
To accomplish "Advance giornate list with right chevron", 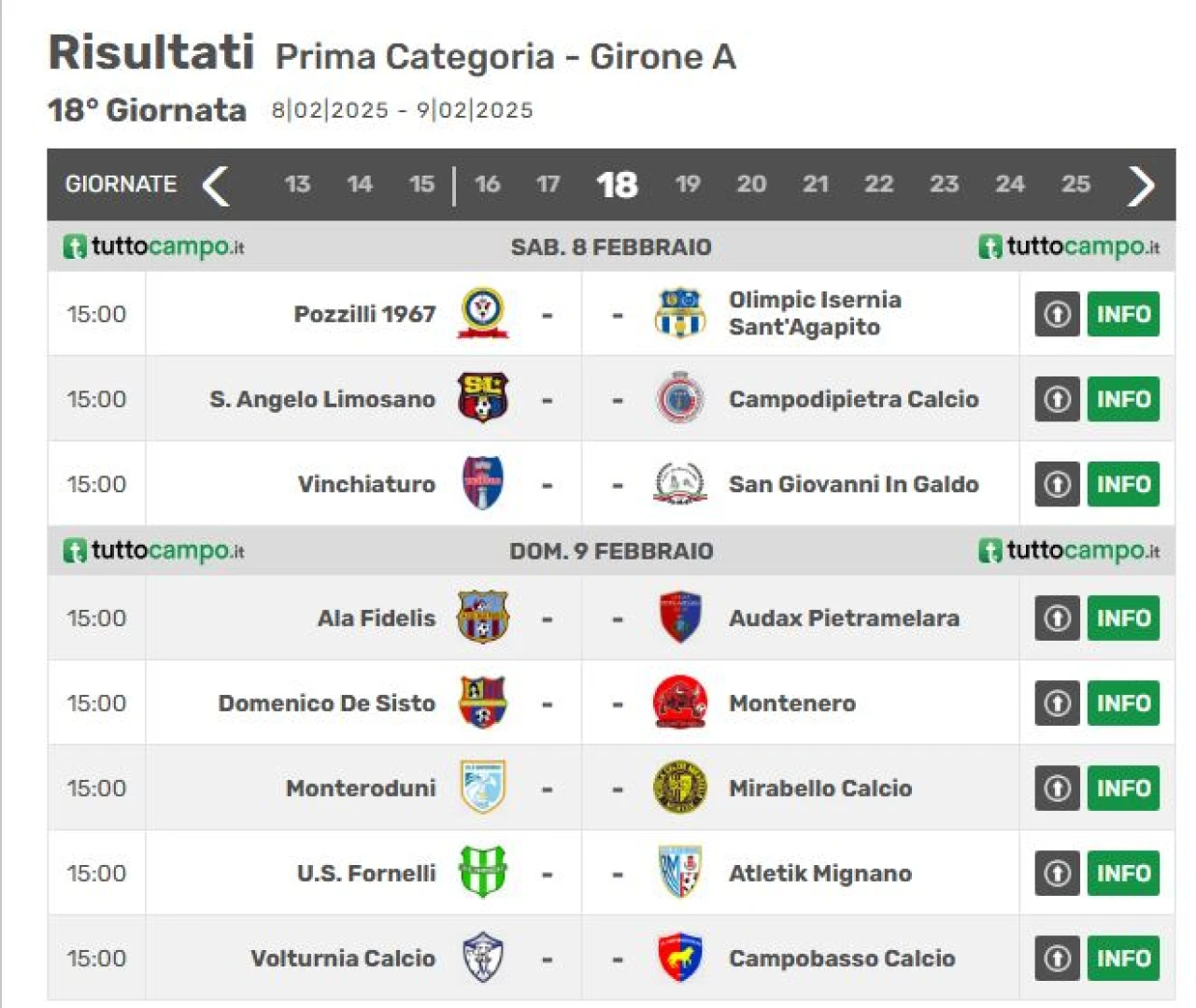I will (x=1141, y=185).
